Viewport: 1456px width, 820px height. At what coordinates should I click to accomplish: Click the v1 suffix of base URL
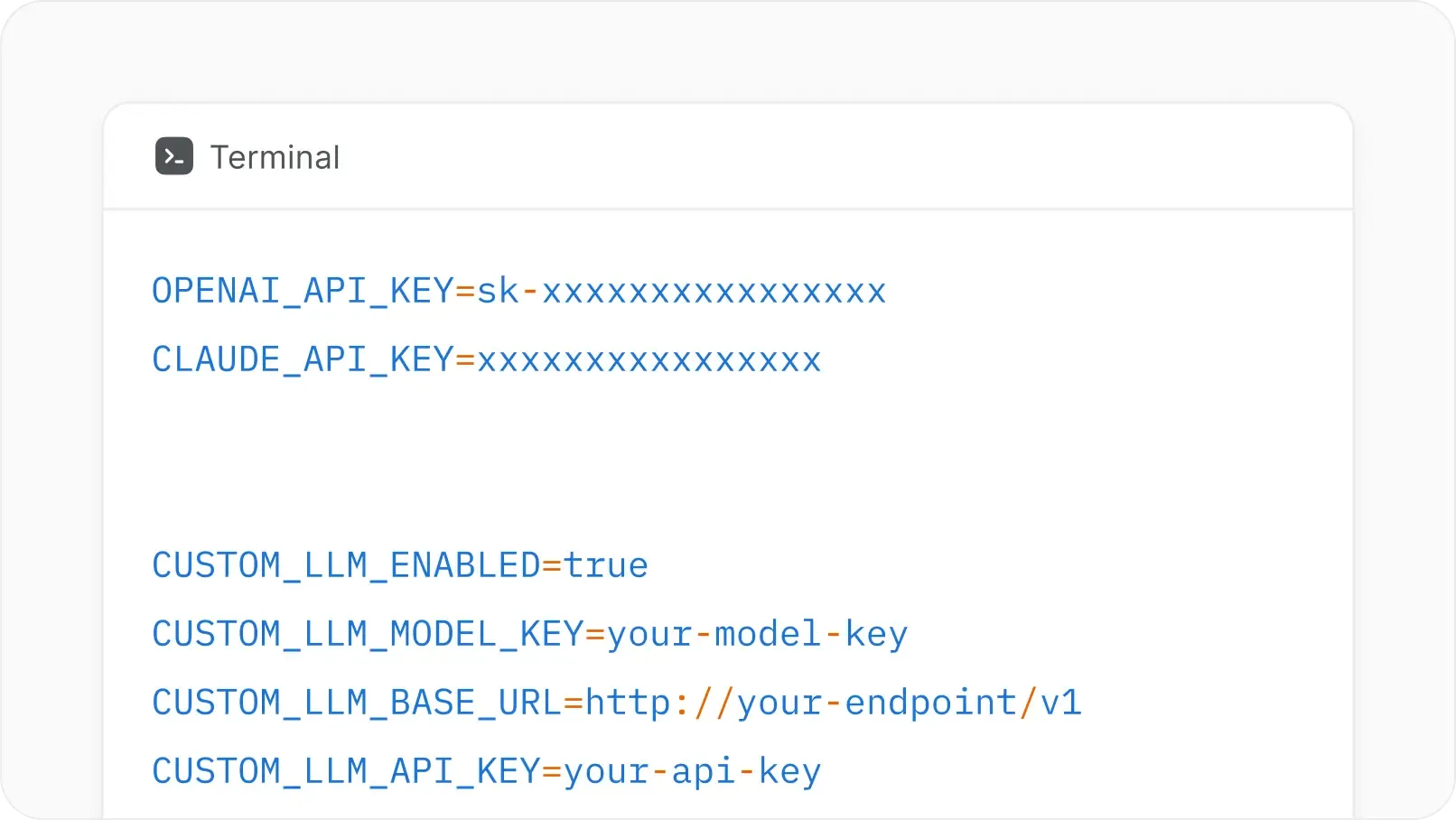click(x=1060, y=704)
